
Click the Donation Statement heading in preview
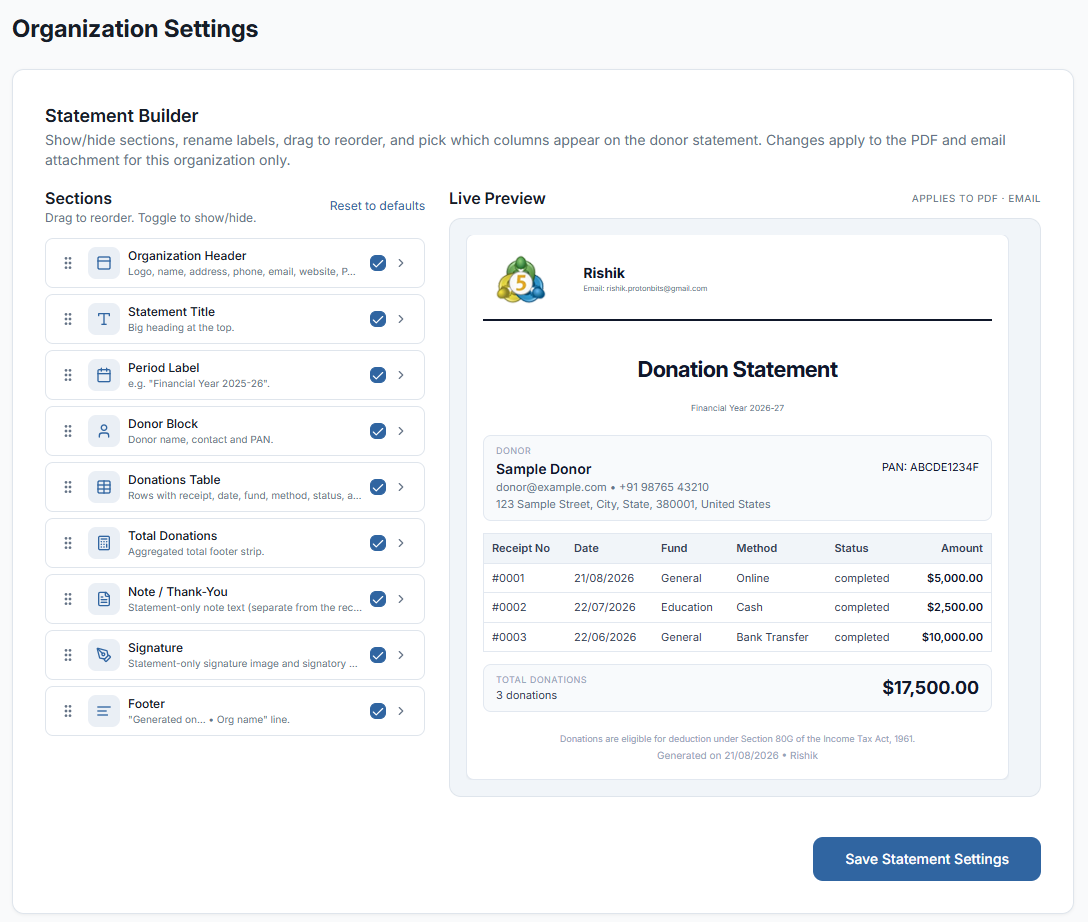pyautogui.click(x=737, y=370)
